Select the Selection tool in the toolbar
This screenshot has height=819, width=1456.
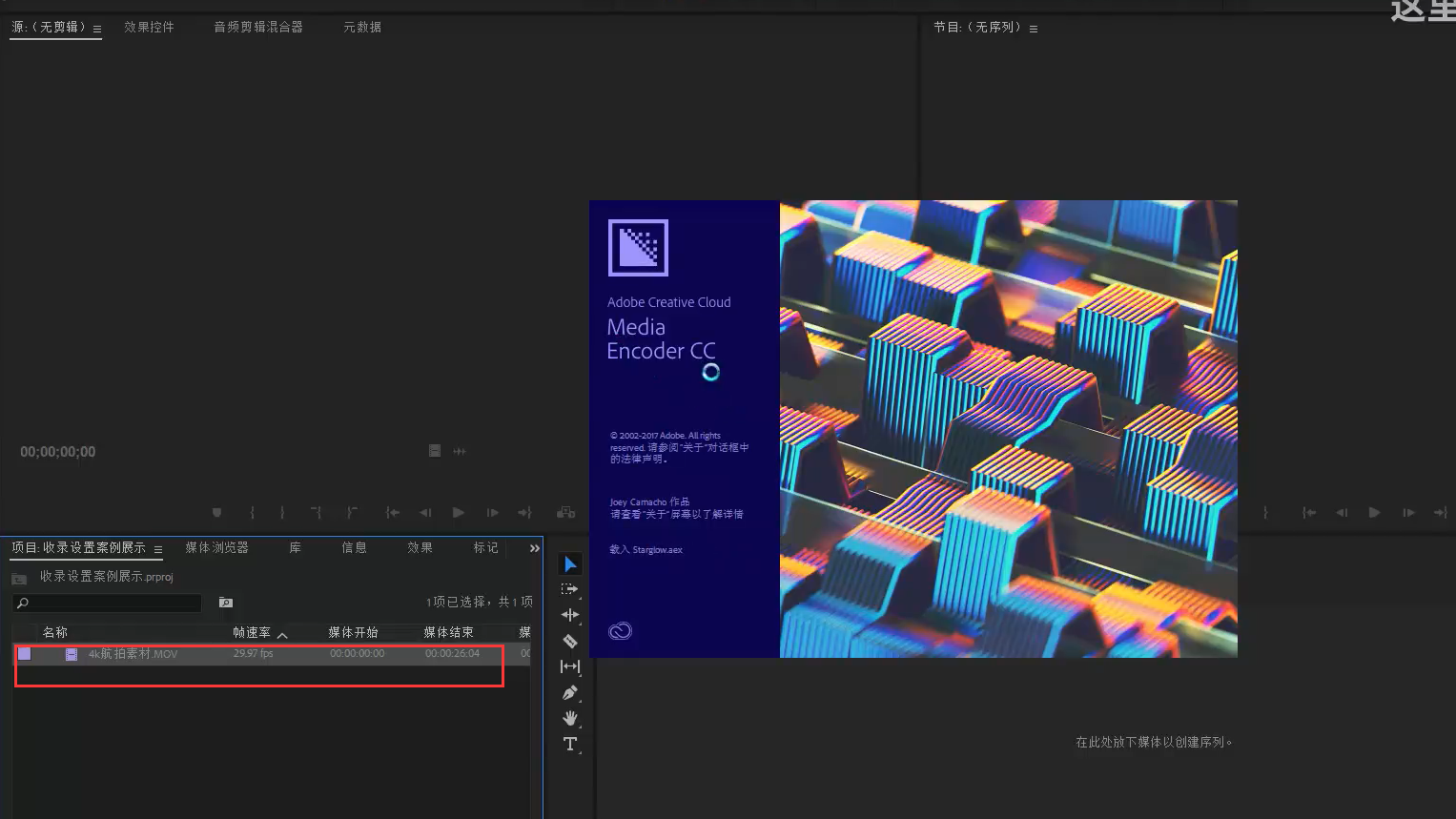[569, 563]
